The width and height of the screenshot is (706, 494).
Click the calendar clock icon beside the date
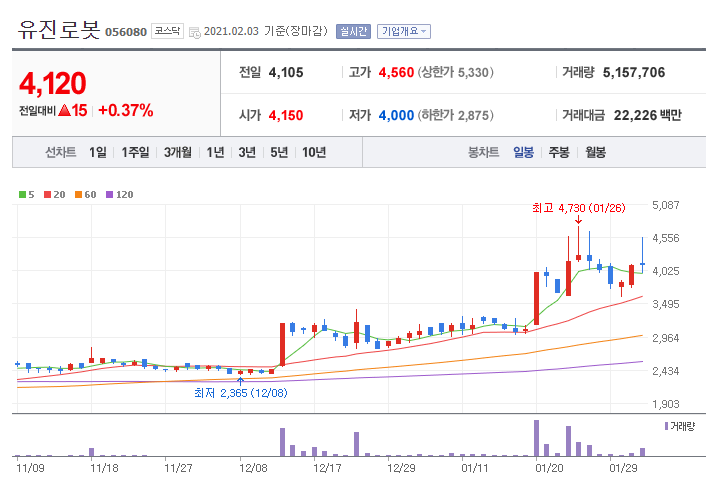(x=195, y=32)
